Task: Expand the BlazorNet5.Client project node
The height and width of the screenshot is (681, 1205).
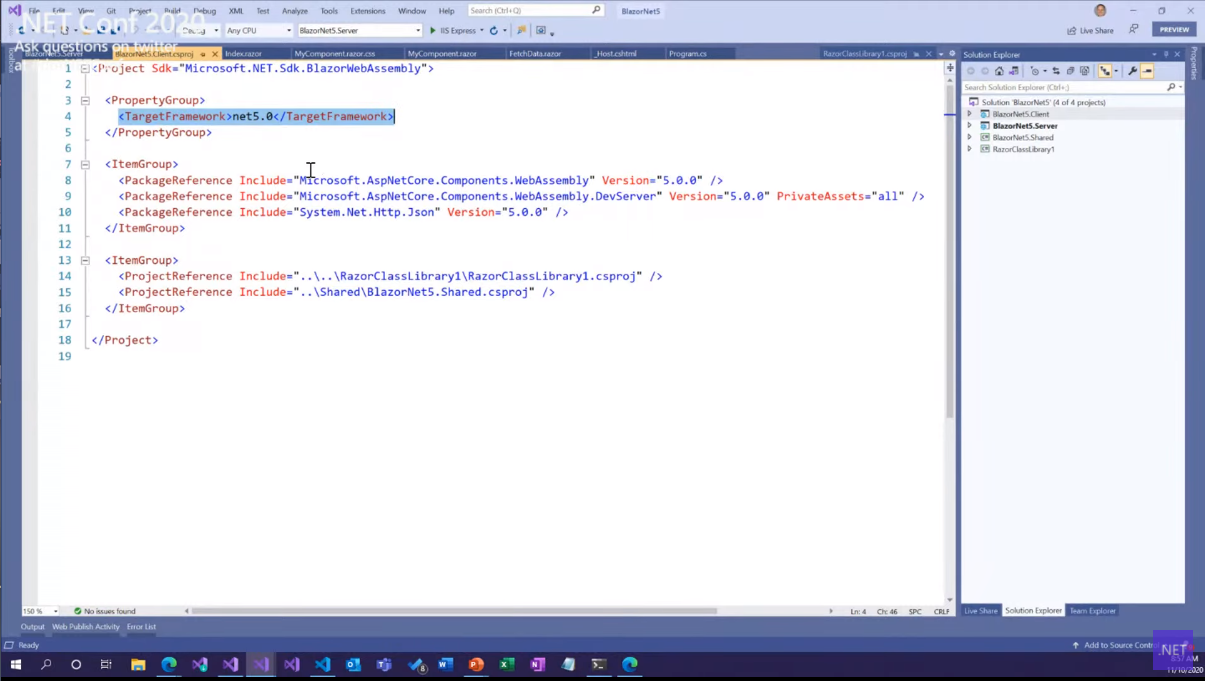Action: [969, 114]
